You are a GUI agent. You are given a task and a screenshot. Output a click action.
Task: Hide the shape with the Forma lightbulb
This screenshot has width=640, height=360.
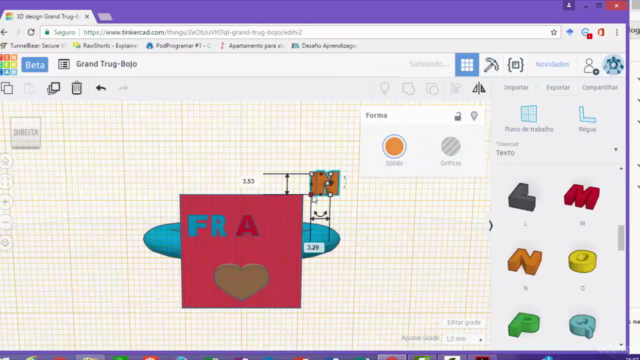(474, 116)
